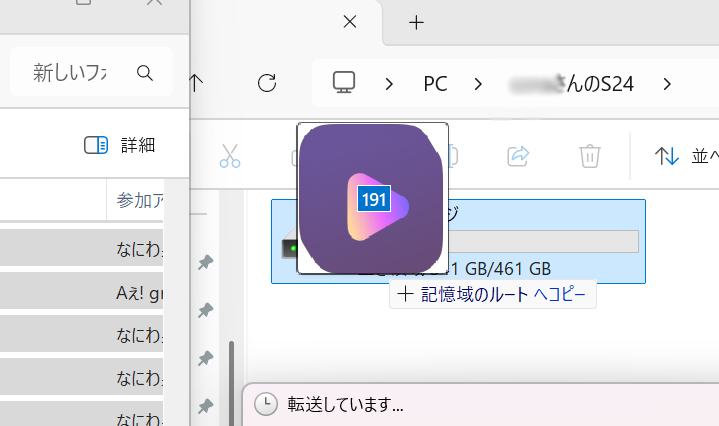Click the clock icon beside 転送しています

pos(265,405)
